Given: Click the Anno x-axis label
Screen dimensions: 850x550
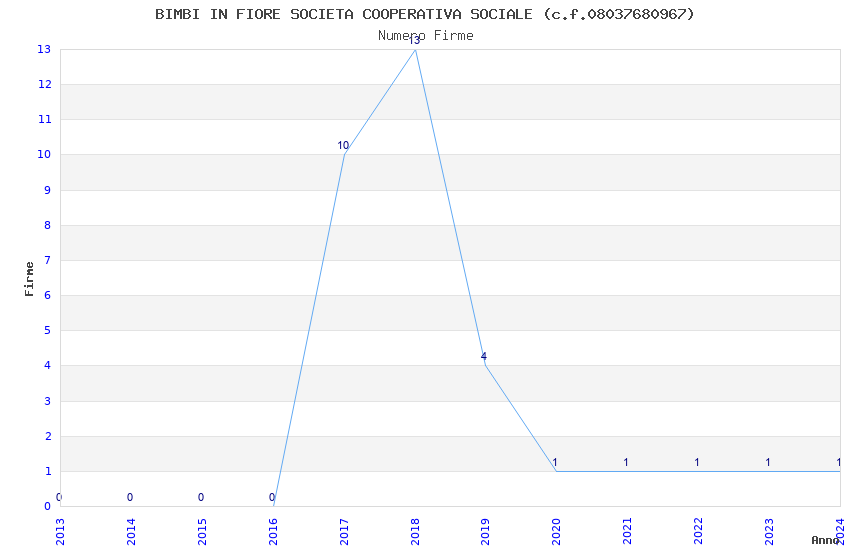Looking at the screenshot, I should point(825,540).
